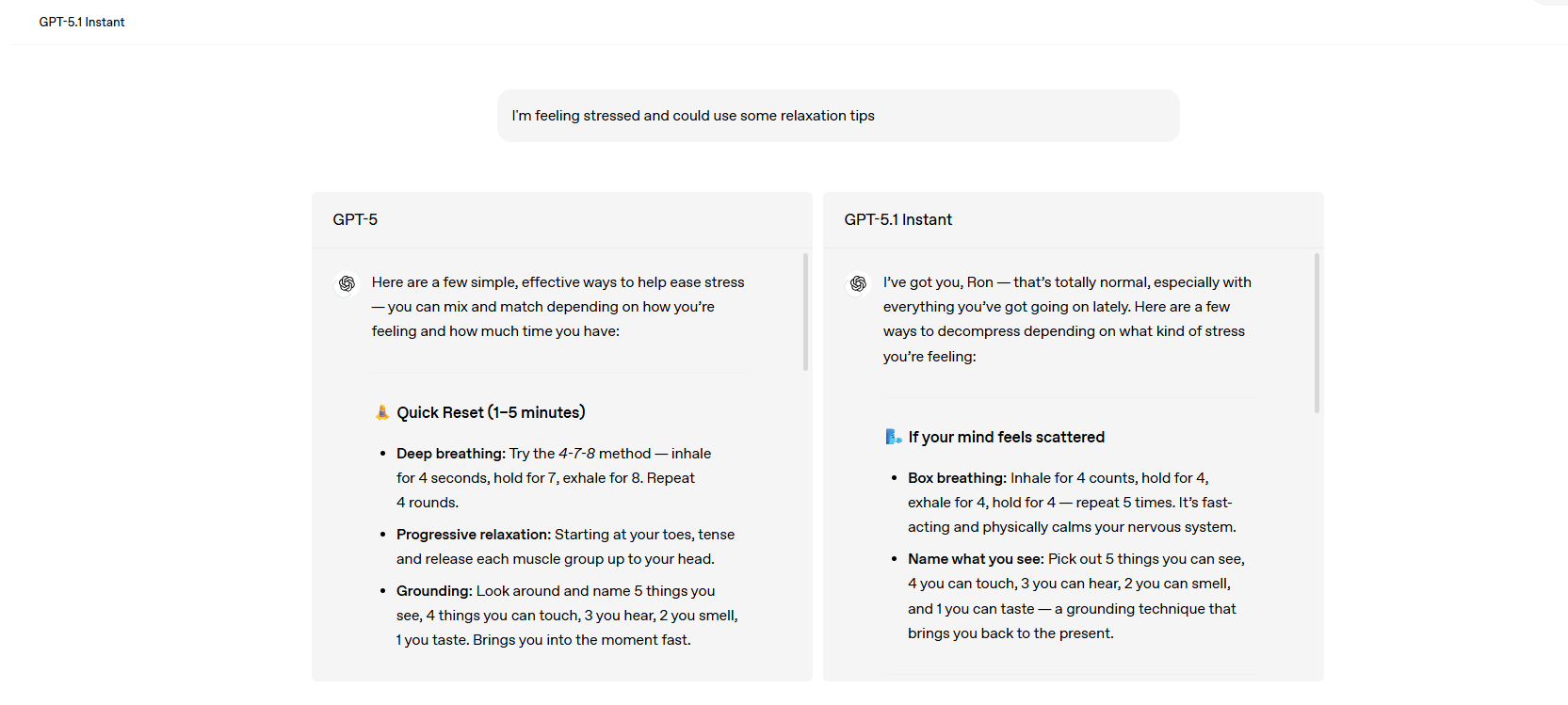This screenshot has width=1568, height=705.
Task: Click the 'Grounding:' bold label
Action: coord(433,591)
